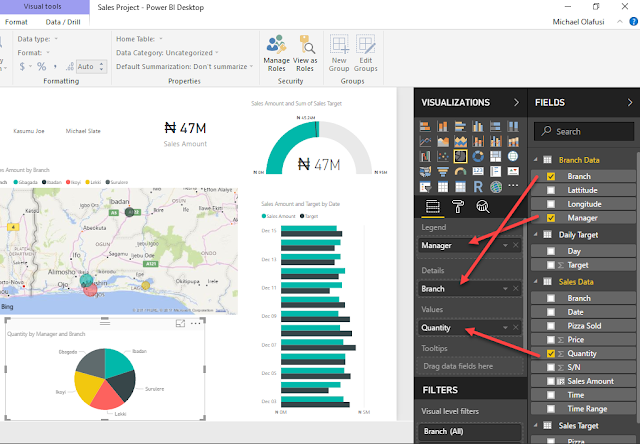Click in the Fields search box
The image size is (640, 444).
(x=584, y=131)
